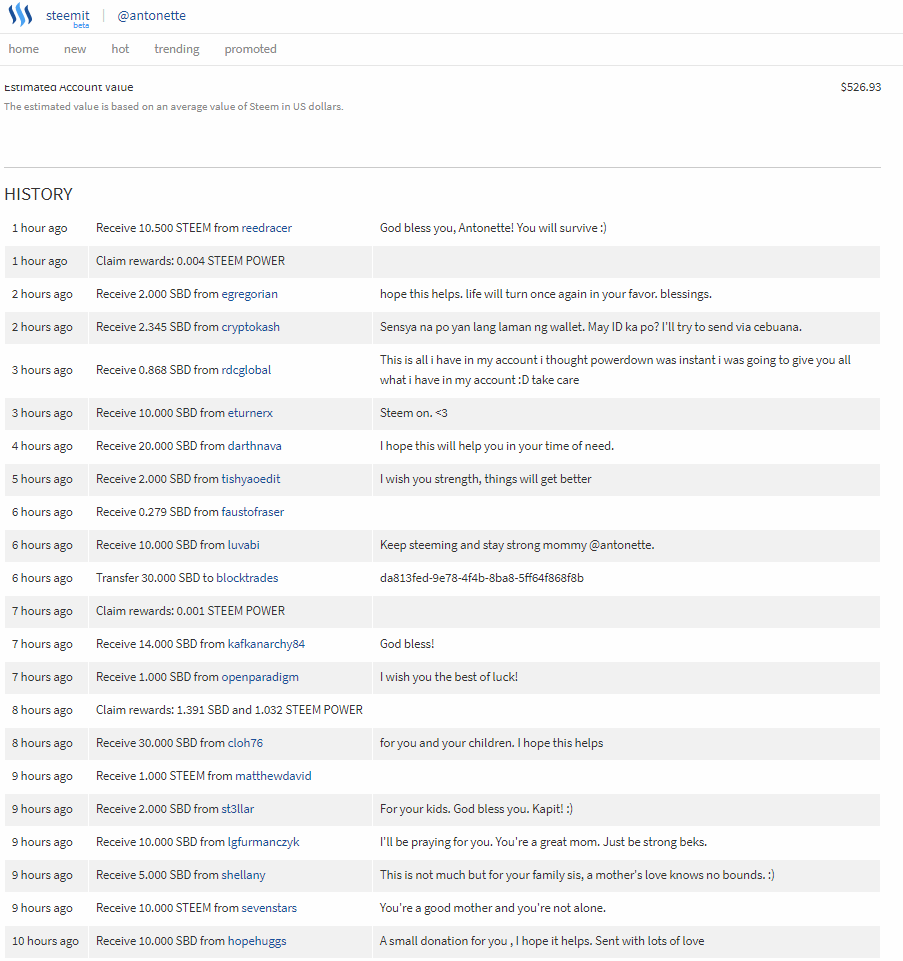The image size is (903, 961).
Task: Visit kafkanarchy84's profile link
Action: pos(267,644)
